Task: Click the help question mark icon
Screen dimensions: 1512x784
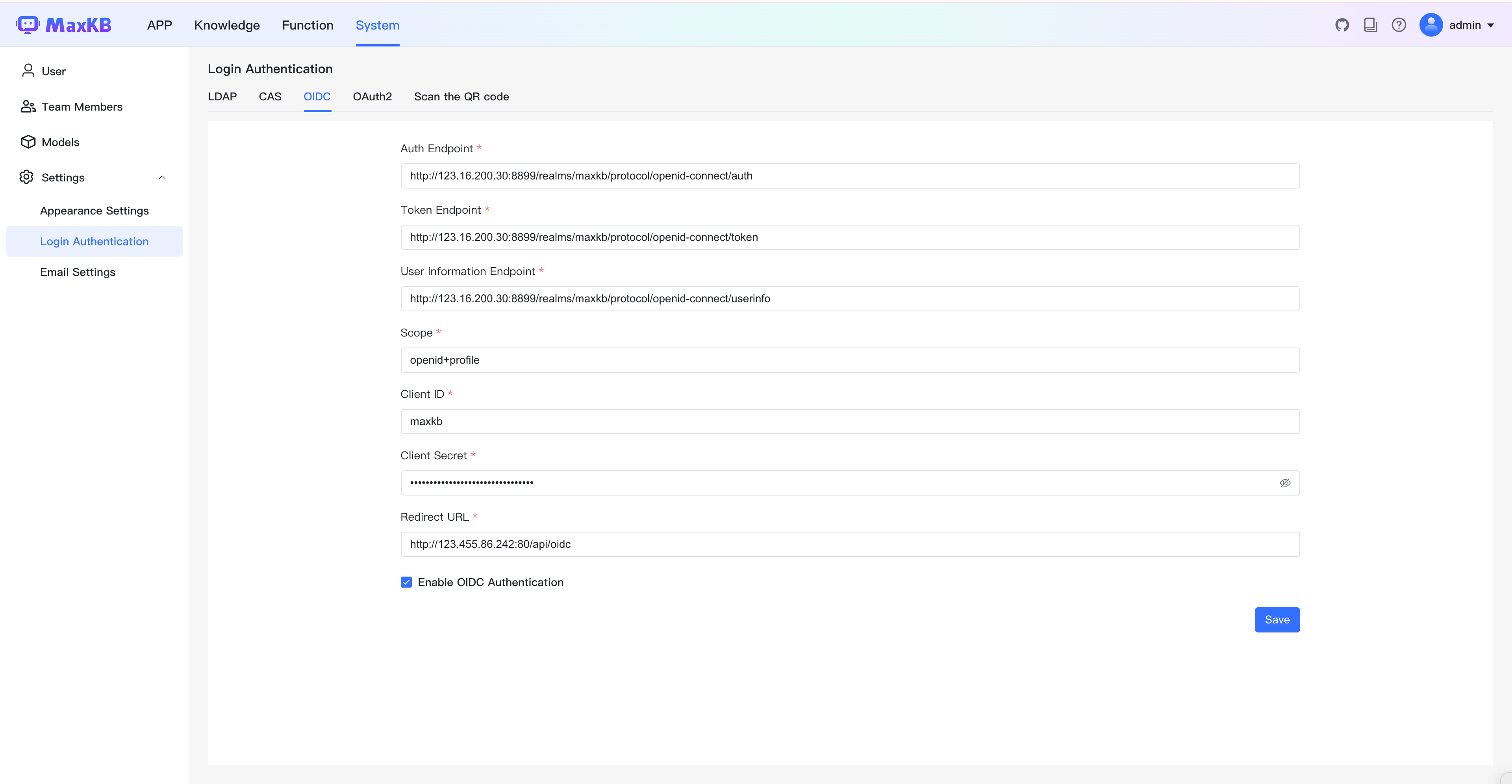Action: (x=1399, y=25)
